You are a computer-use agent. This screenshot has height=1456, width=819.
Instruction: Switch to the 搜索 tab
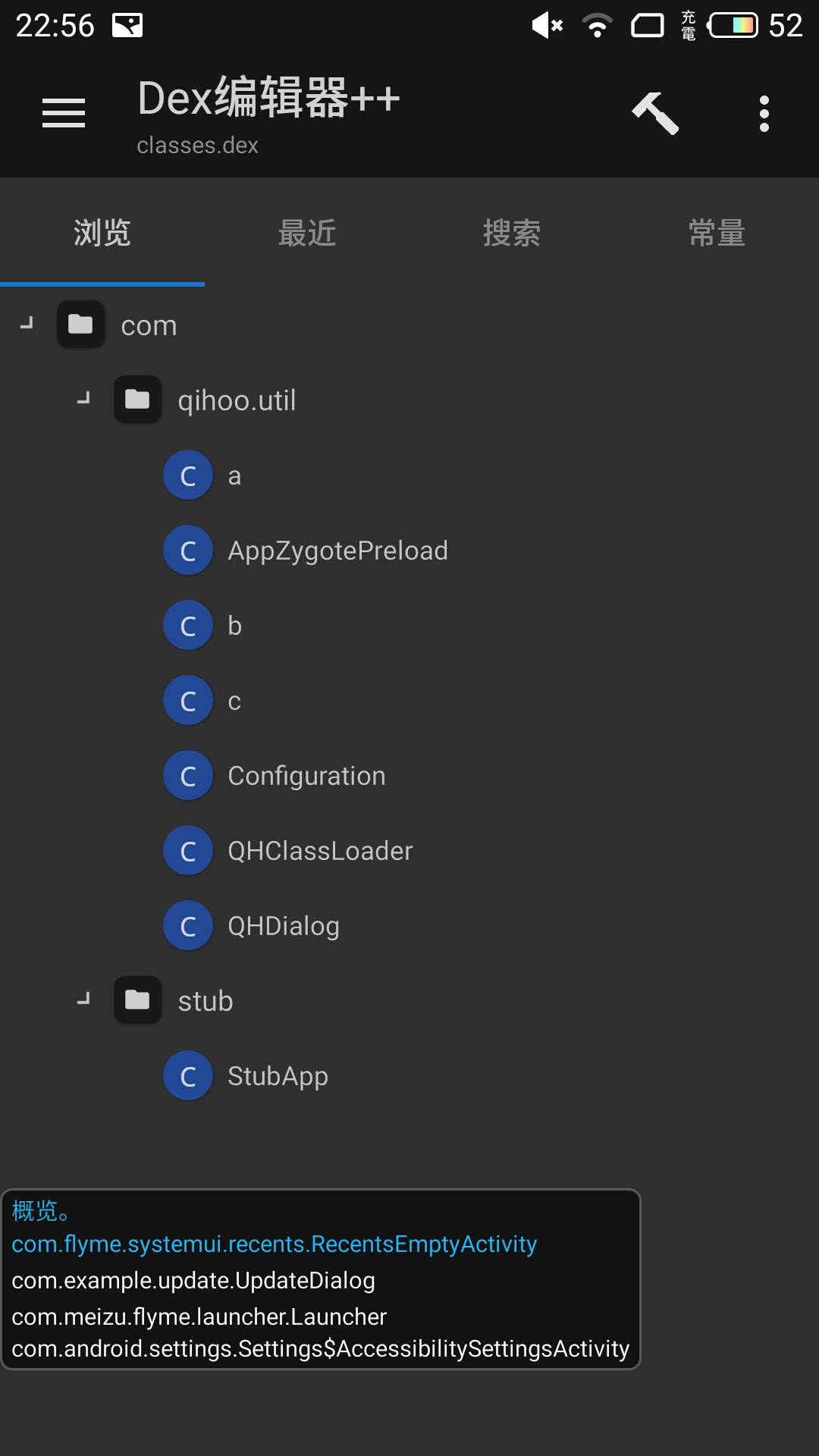(512, 233)
